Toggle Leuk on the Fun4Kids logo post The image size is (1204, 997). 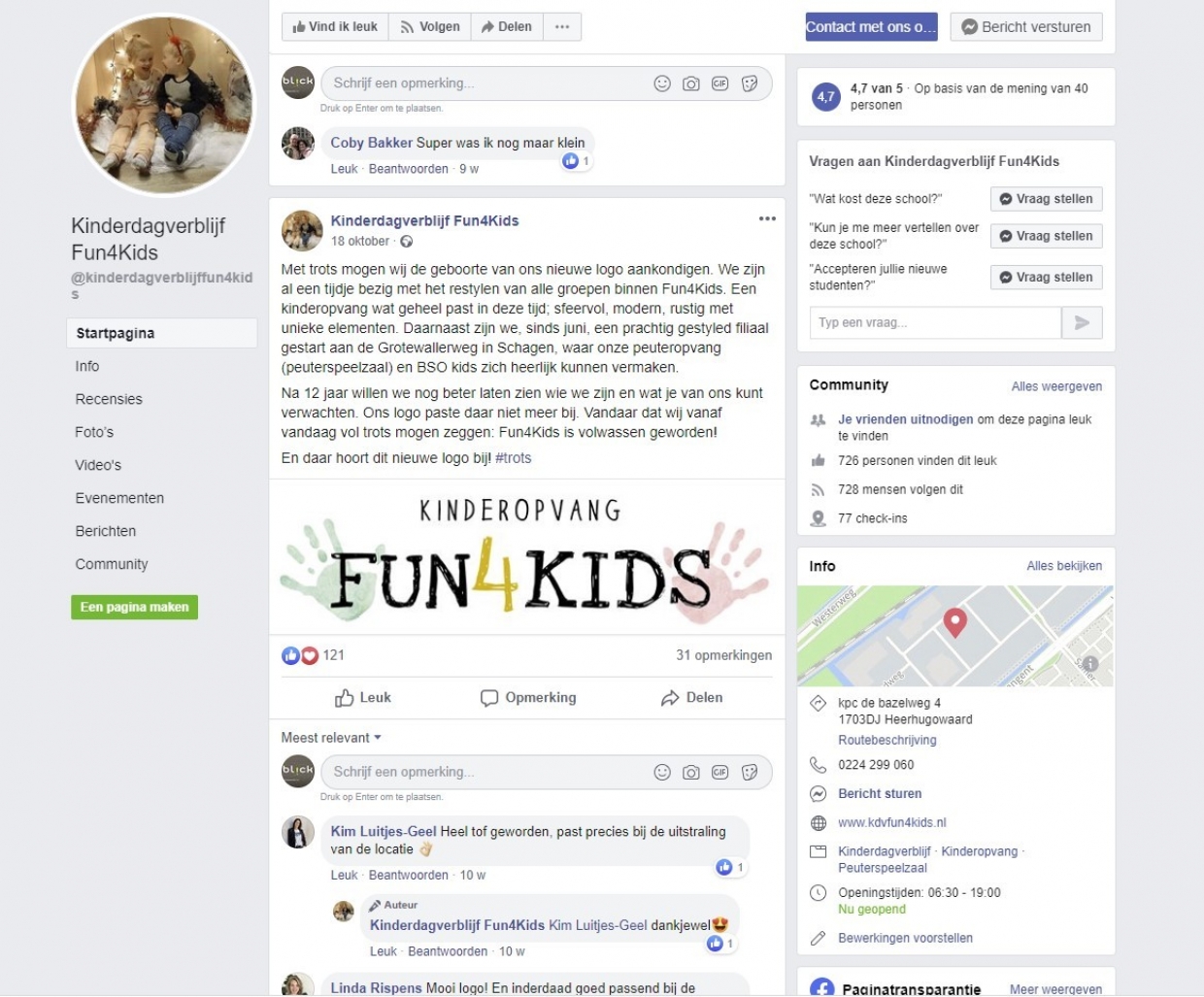click(x=363, y=697)
